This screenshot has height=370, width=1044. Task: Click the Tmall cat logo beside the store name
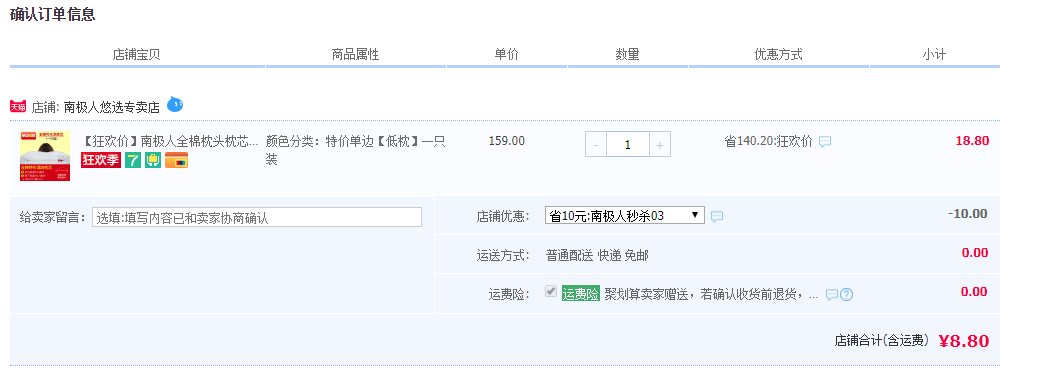click(18, 106)
